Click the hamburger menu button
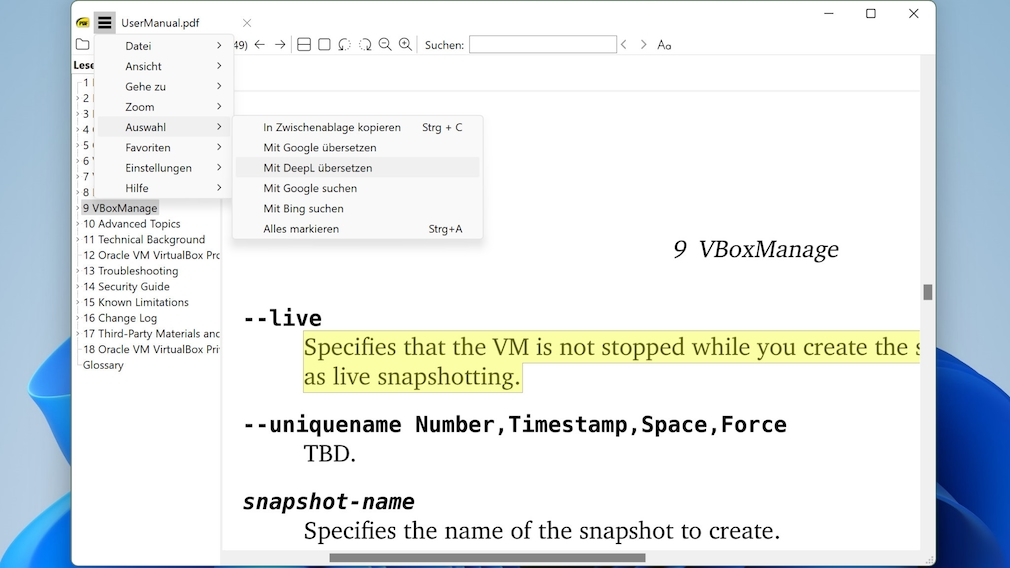Screen dimensions: 1010x568 [104, 23]
